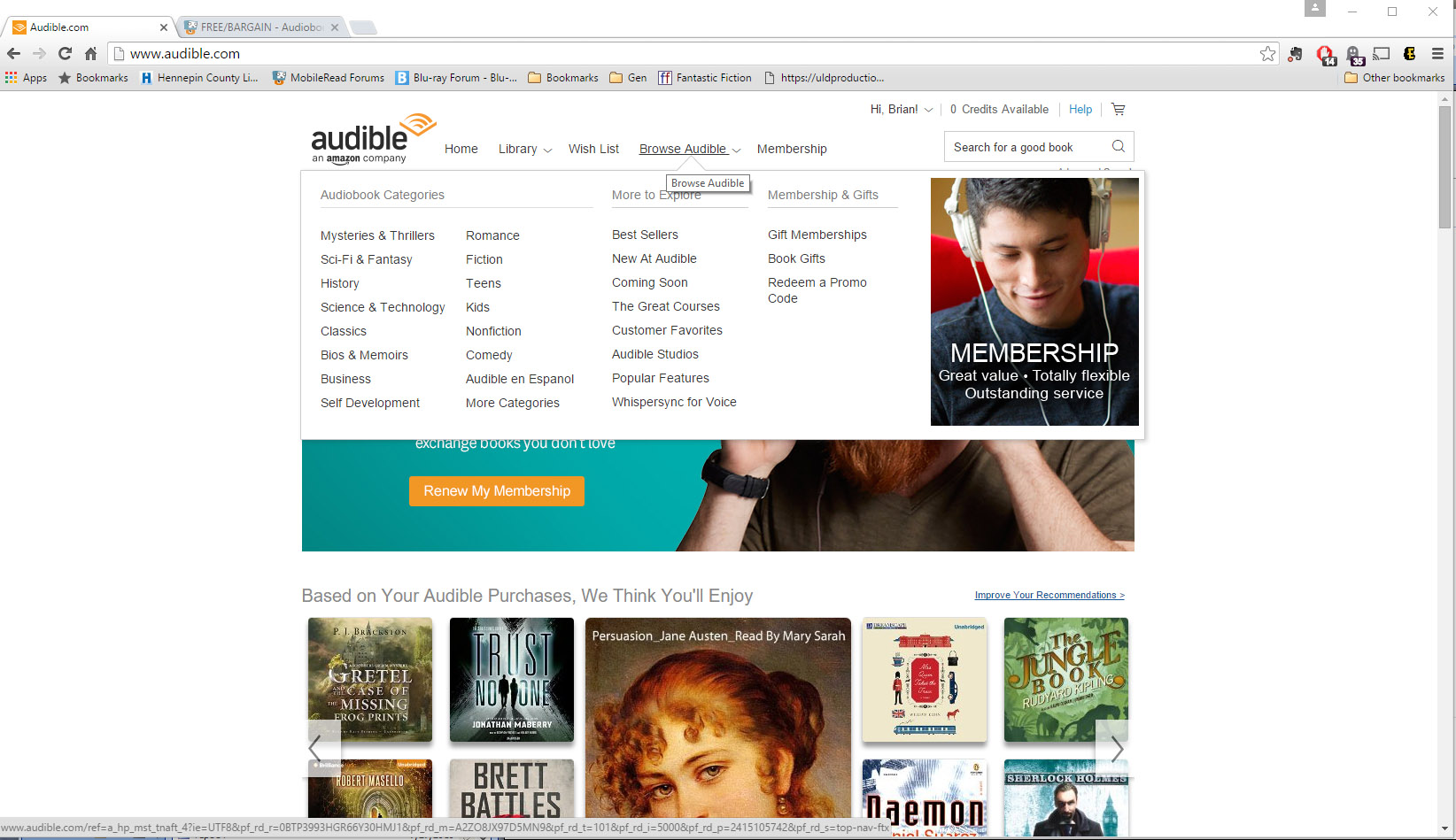Click the red extension icon with badge 14

pyautogui.click(x=1326, y=56)
